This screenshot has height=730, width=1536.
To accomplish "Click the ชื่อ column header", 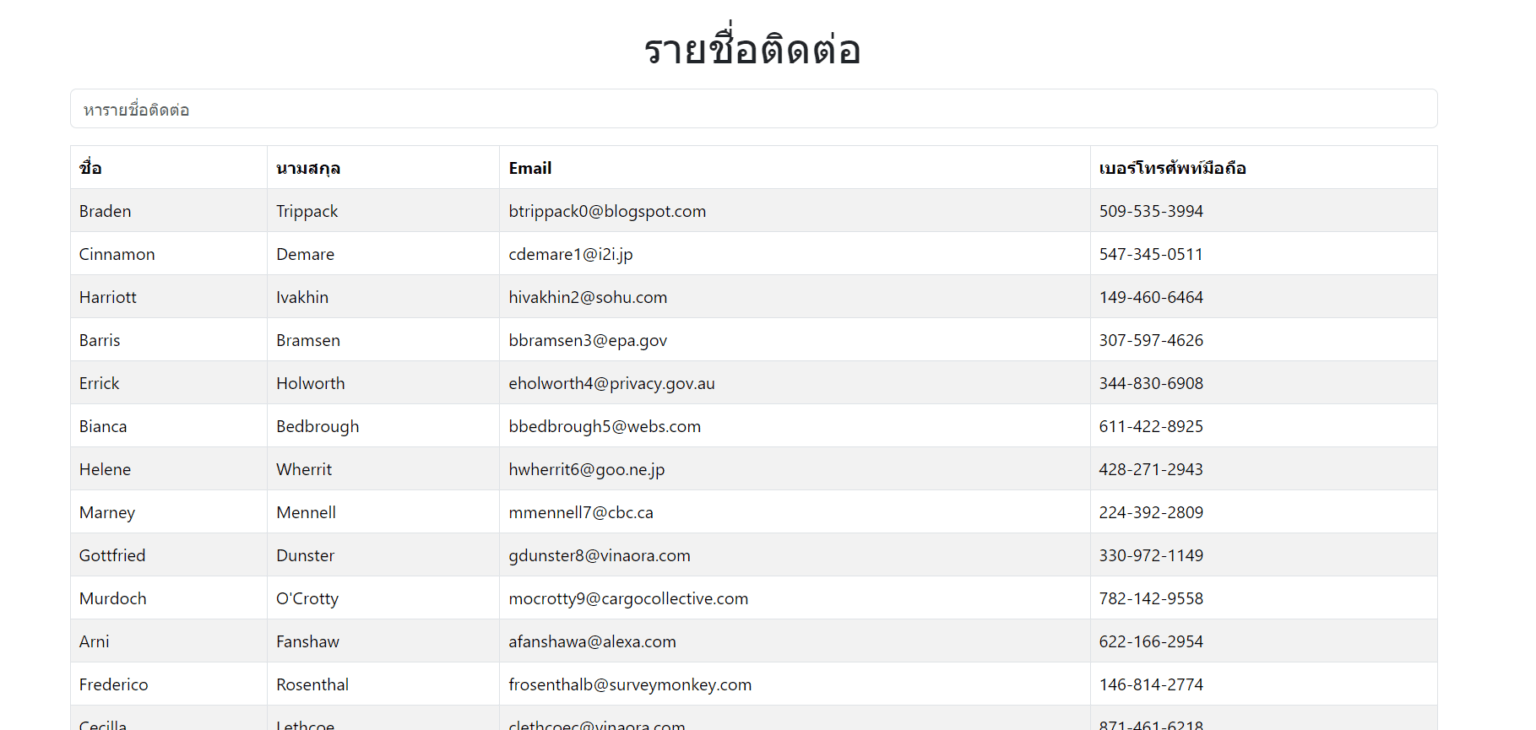I will [89, 167].
